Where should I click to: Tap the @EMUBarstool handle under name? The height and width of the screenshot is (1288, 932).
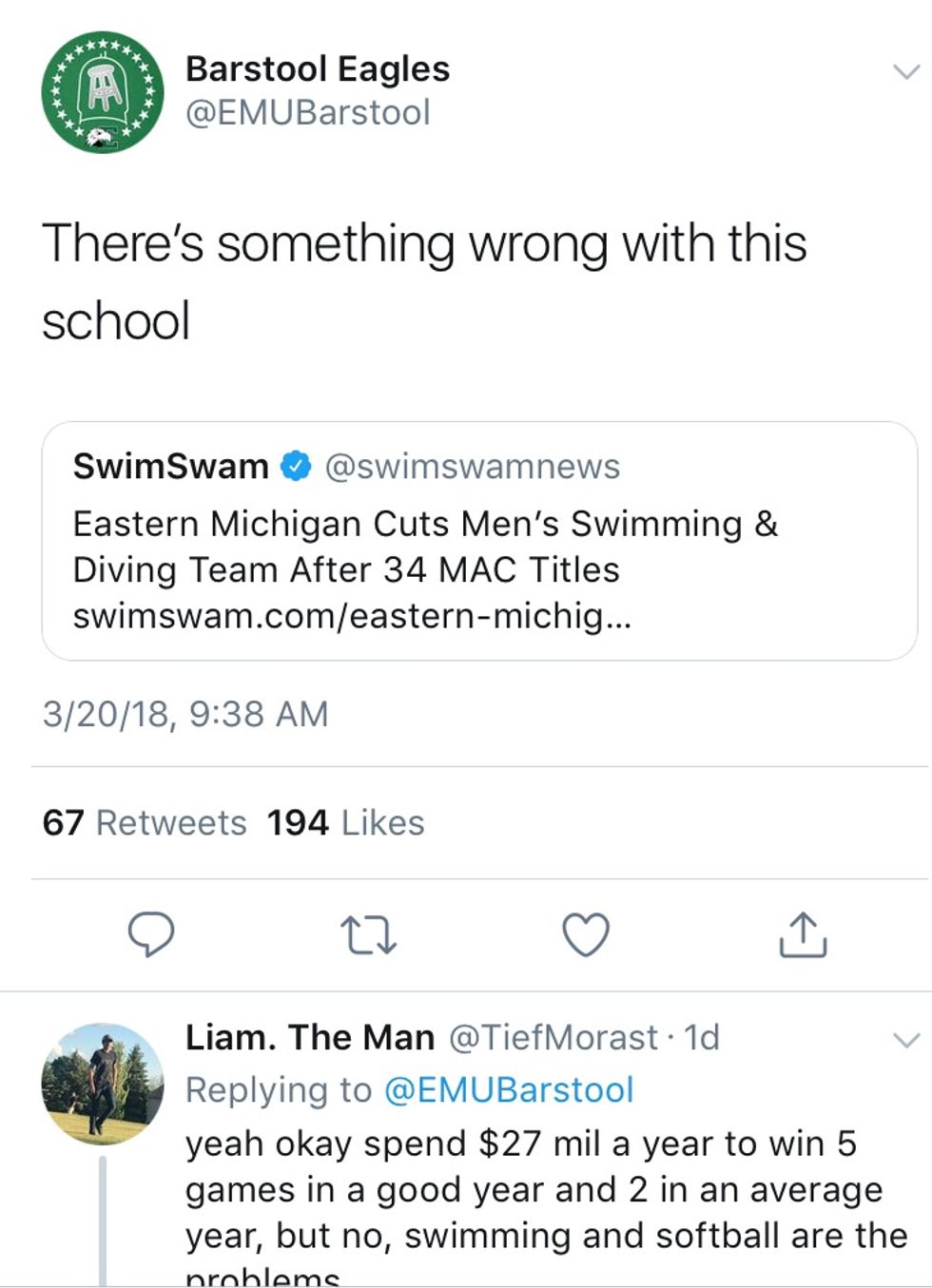(308, 112)
